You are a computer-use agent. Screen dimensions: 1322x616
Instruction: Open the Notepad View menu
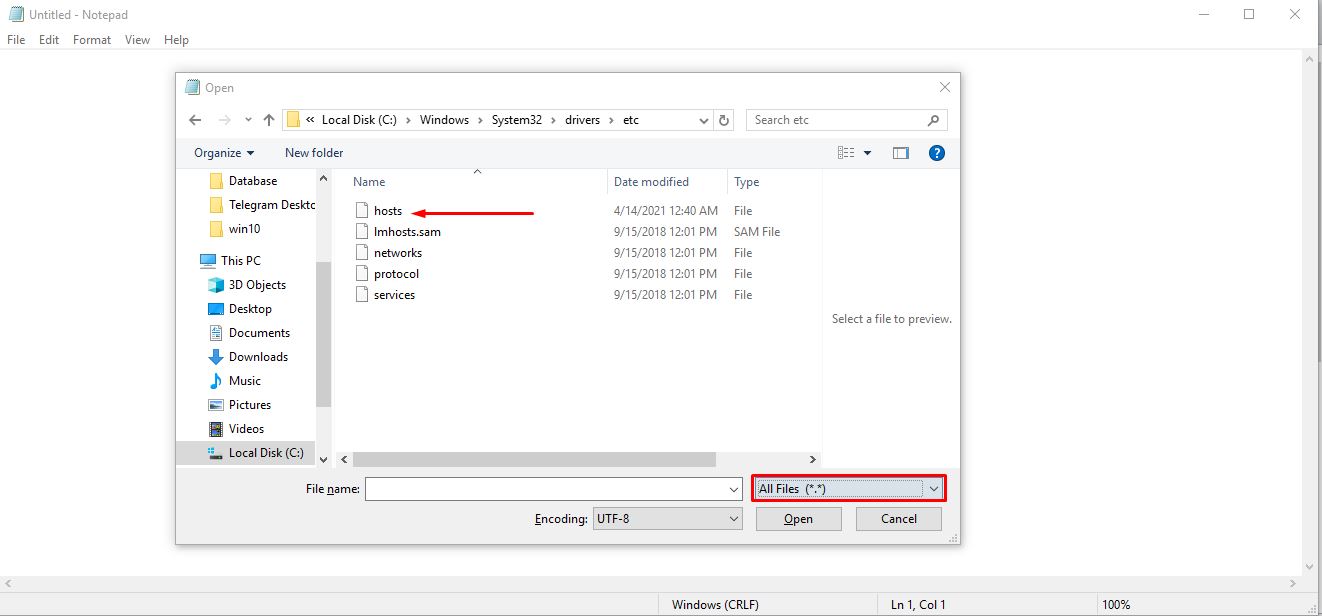click(x=138, y=40)
